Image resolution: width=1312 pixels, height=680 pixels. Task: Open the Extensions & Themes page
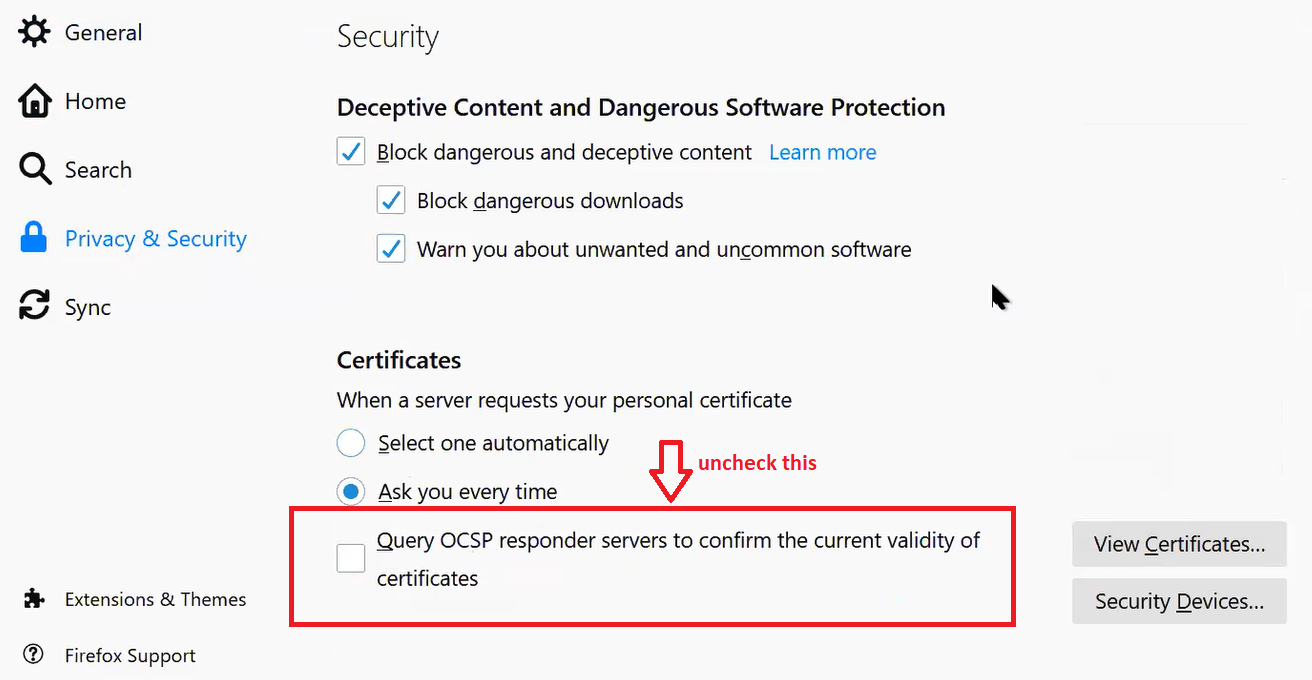click(155, 598)
